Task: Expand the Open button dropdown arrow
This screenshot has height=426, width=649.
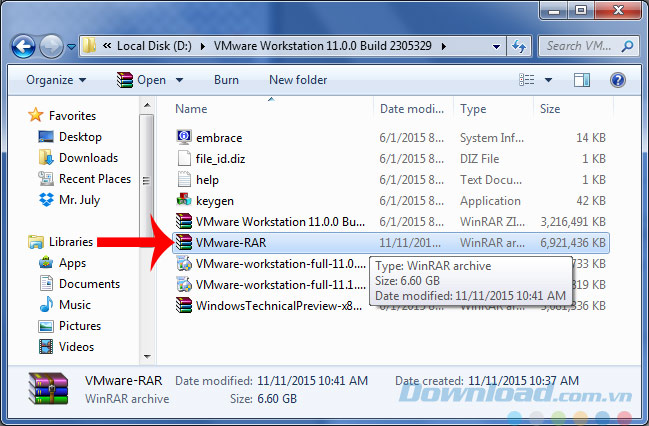Action: point(179,80)
